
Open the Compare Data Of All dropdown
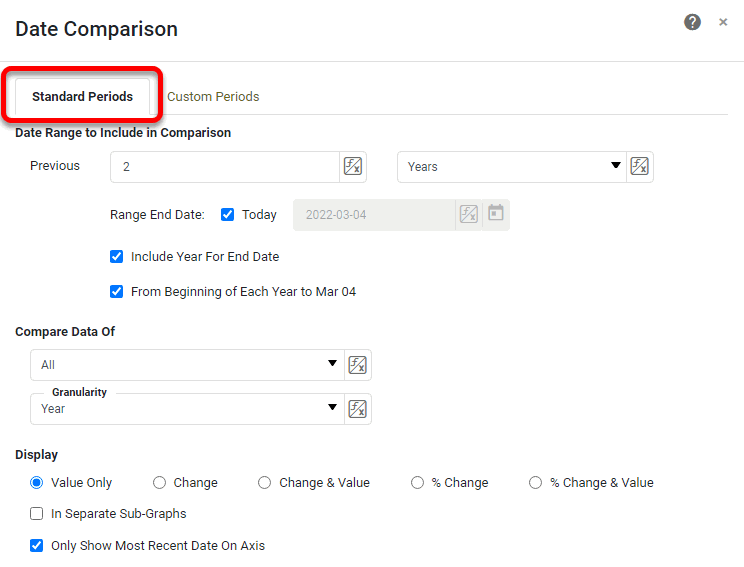point(187,365)
